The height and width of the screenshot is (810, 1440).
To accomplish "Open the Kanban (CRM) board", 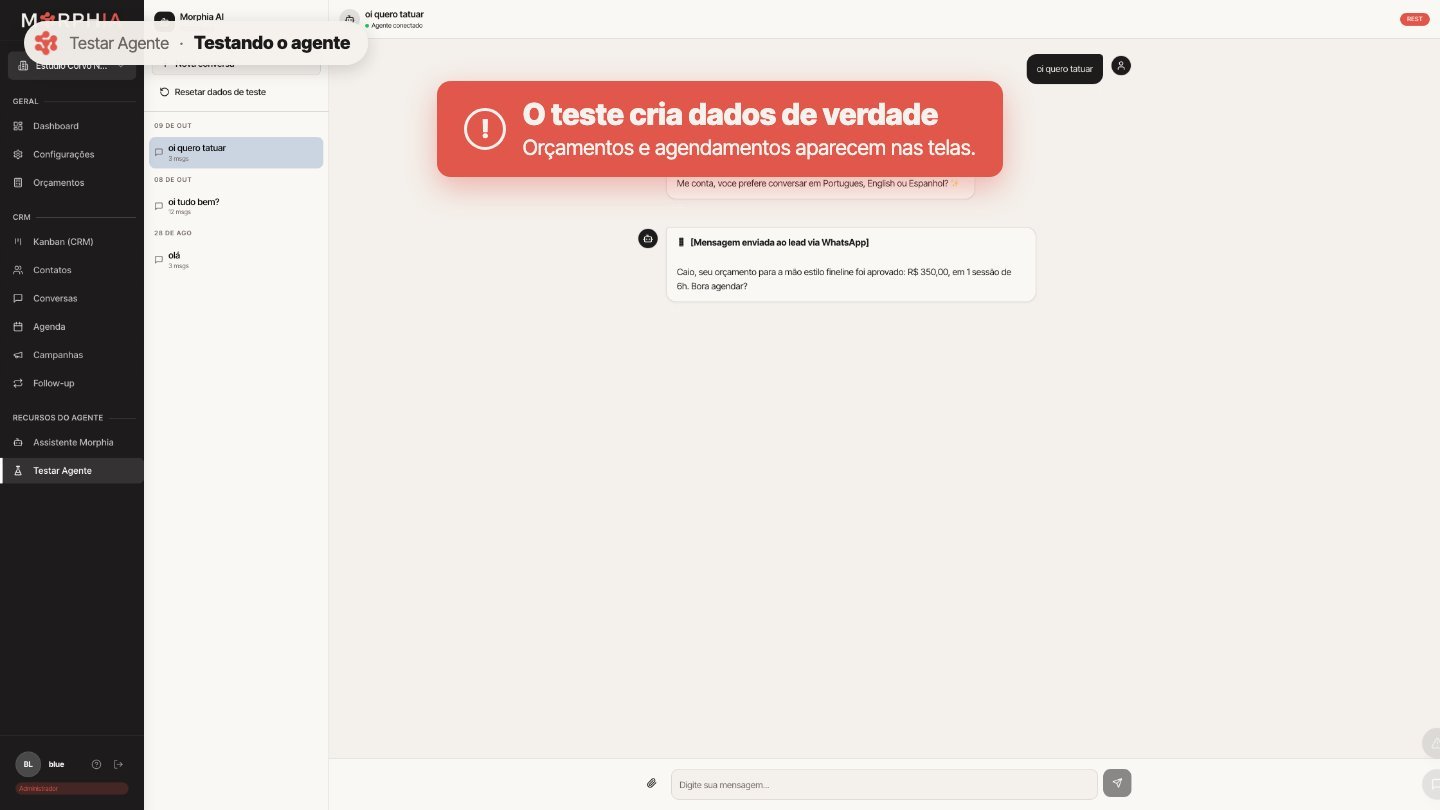I will click(70, 242).
